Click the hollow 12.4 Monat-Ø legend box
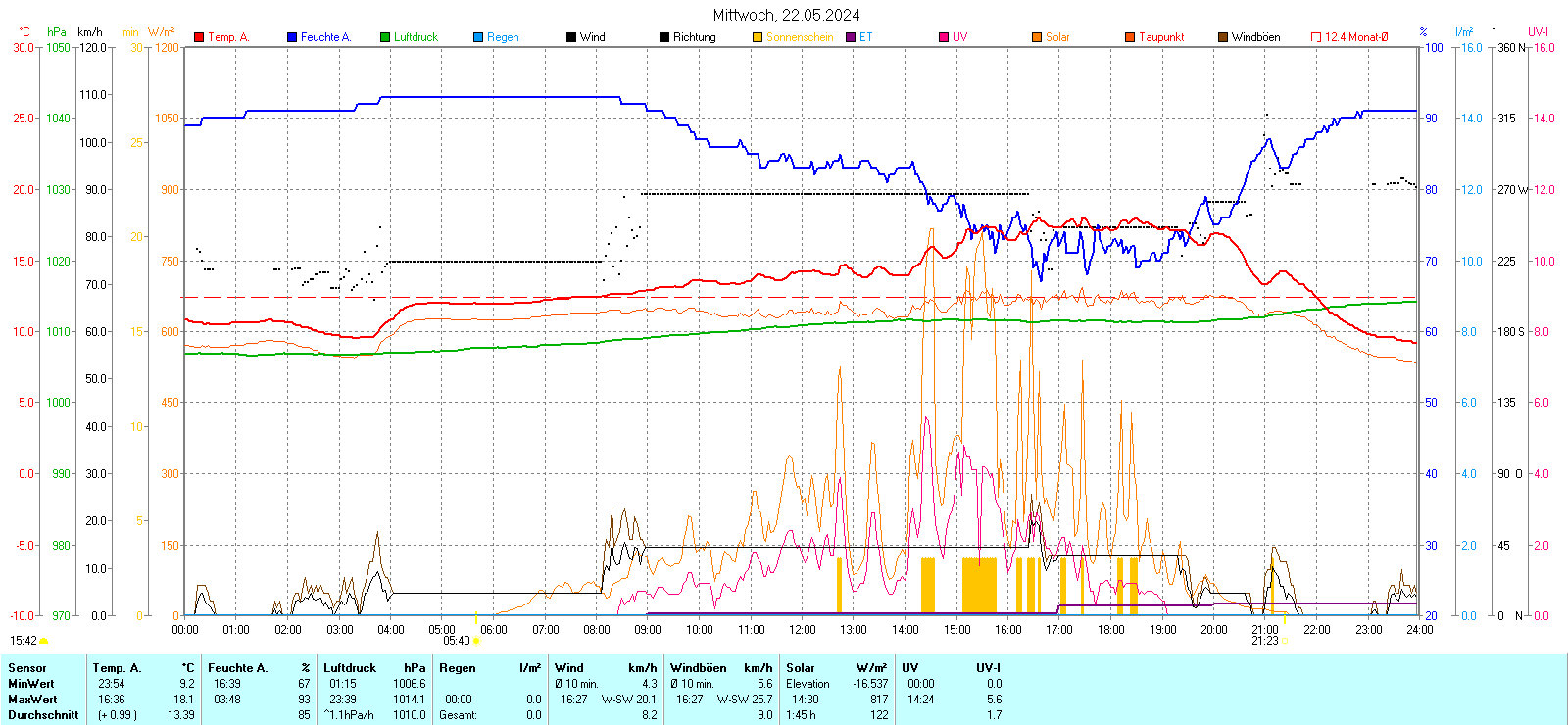The image size is (1568, 725). pos(1316,37)
